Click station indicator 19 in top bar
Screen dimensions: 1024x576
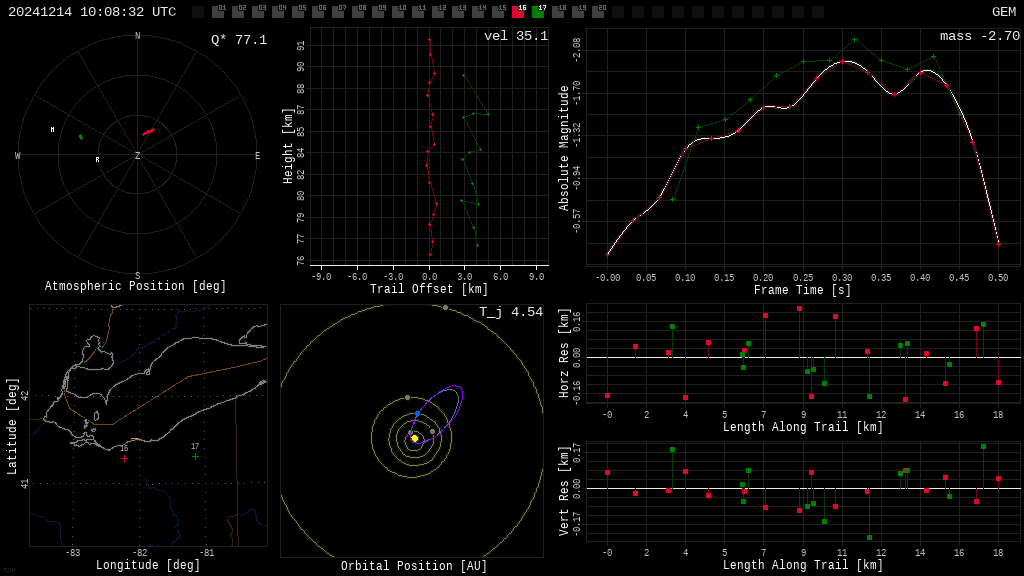(578, 11)
